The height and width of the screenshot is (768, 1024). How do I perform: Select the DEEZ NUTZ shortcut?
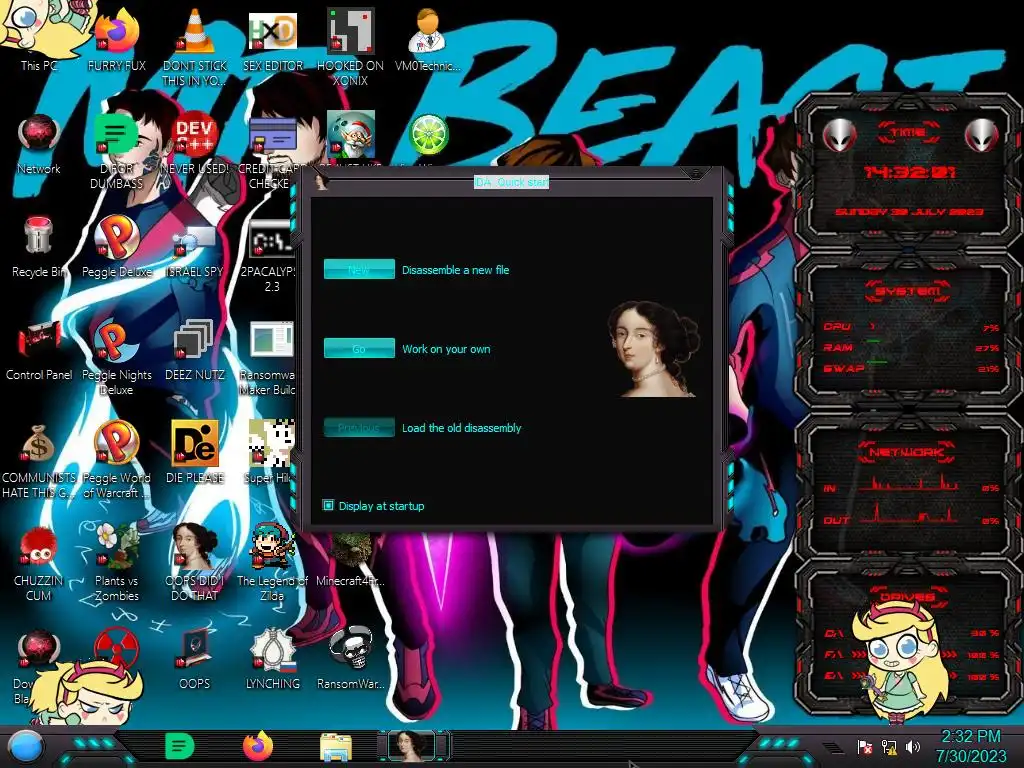pyautogui.click(x=195, y=350)
